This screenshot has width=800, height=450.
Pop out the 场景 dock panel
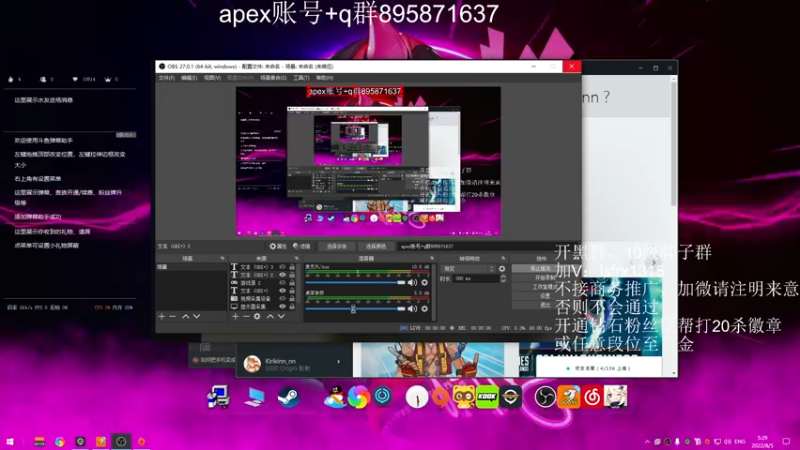point(222,258)
